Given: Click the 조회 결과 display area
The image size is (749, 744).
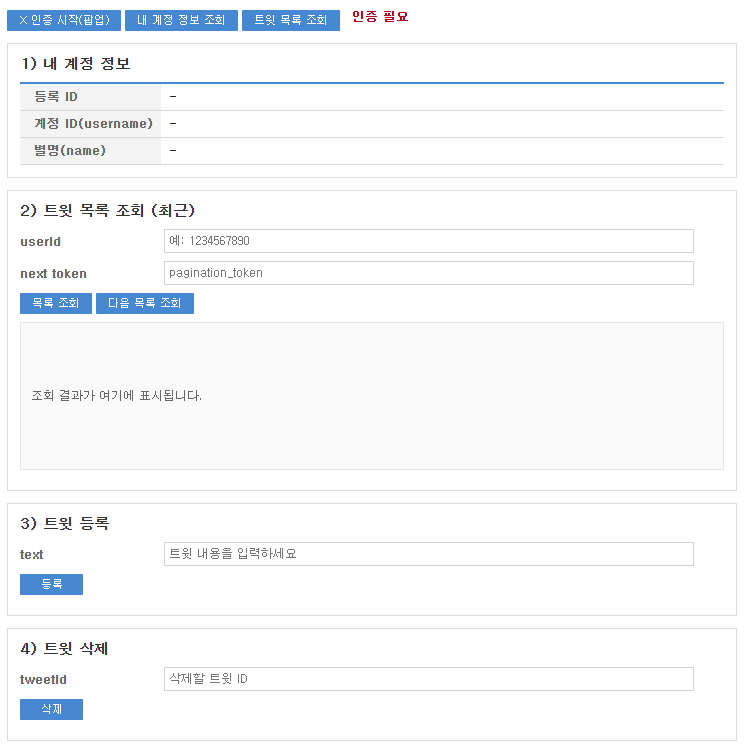Looking at the screenshot, I should point(371,396).
